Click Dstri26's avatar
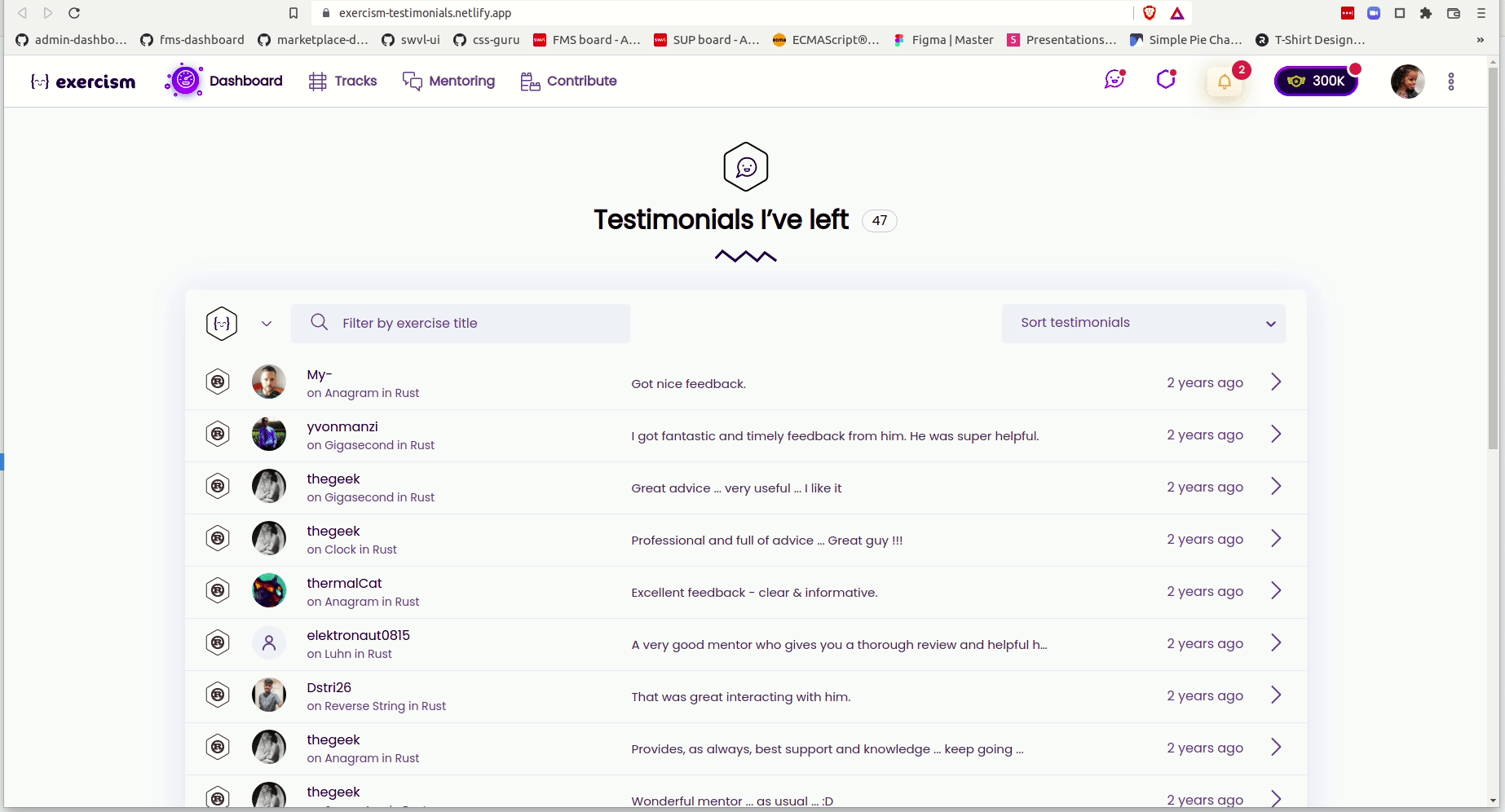 [x=269, y=695]
